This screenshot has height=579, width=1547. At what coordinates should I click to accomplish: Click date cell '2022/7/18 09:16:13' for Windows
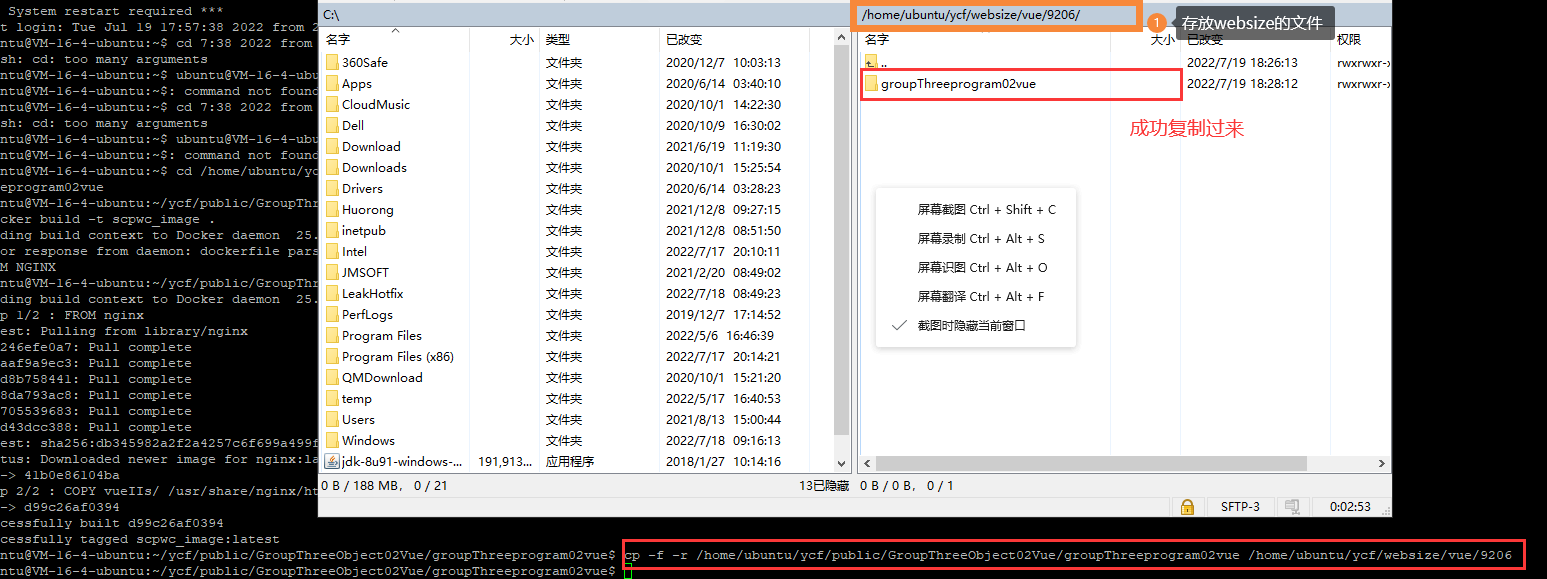click(723, 440)
